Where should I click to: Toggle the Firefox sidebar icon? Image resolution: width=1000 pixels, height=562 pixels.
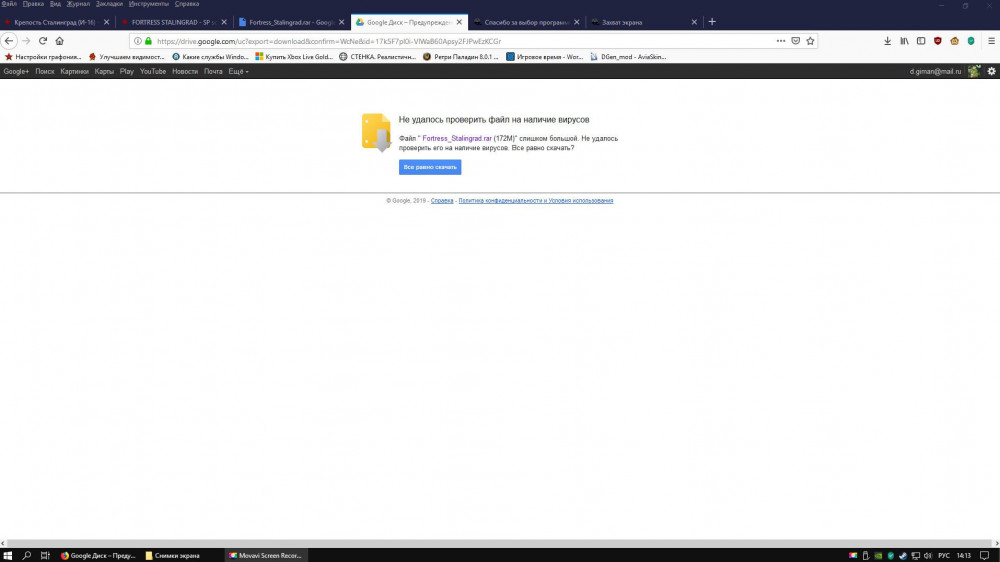point(921,41)
